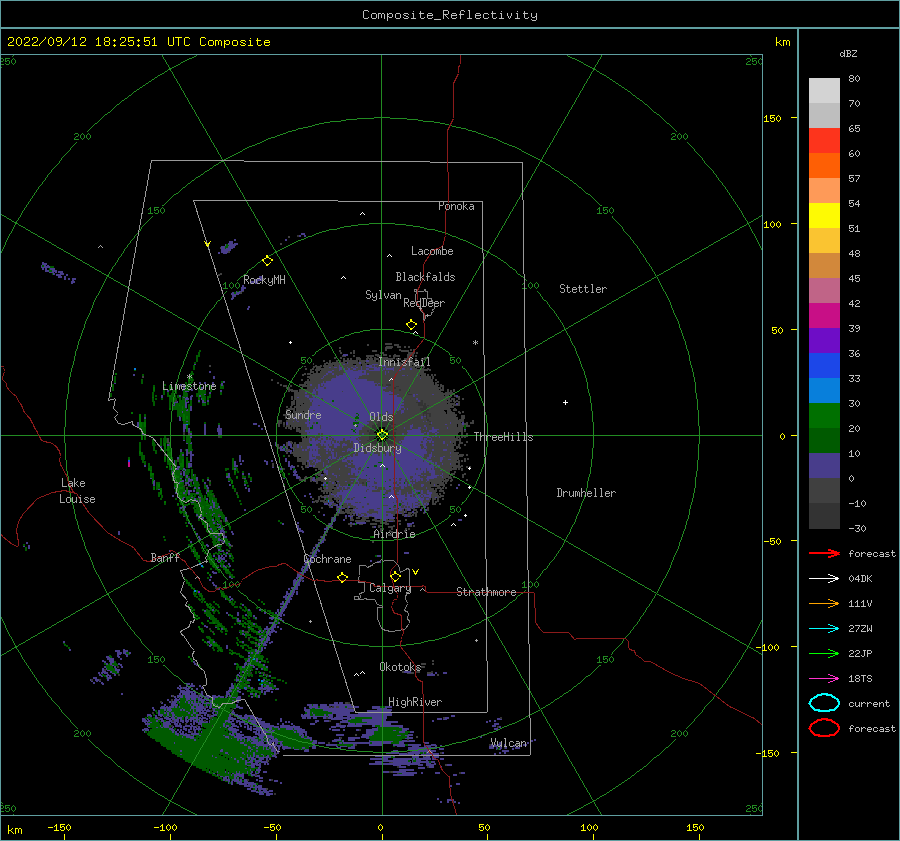
Task: Click the cyan 27ZW arrow in legend
Action: 824,629
